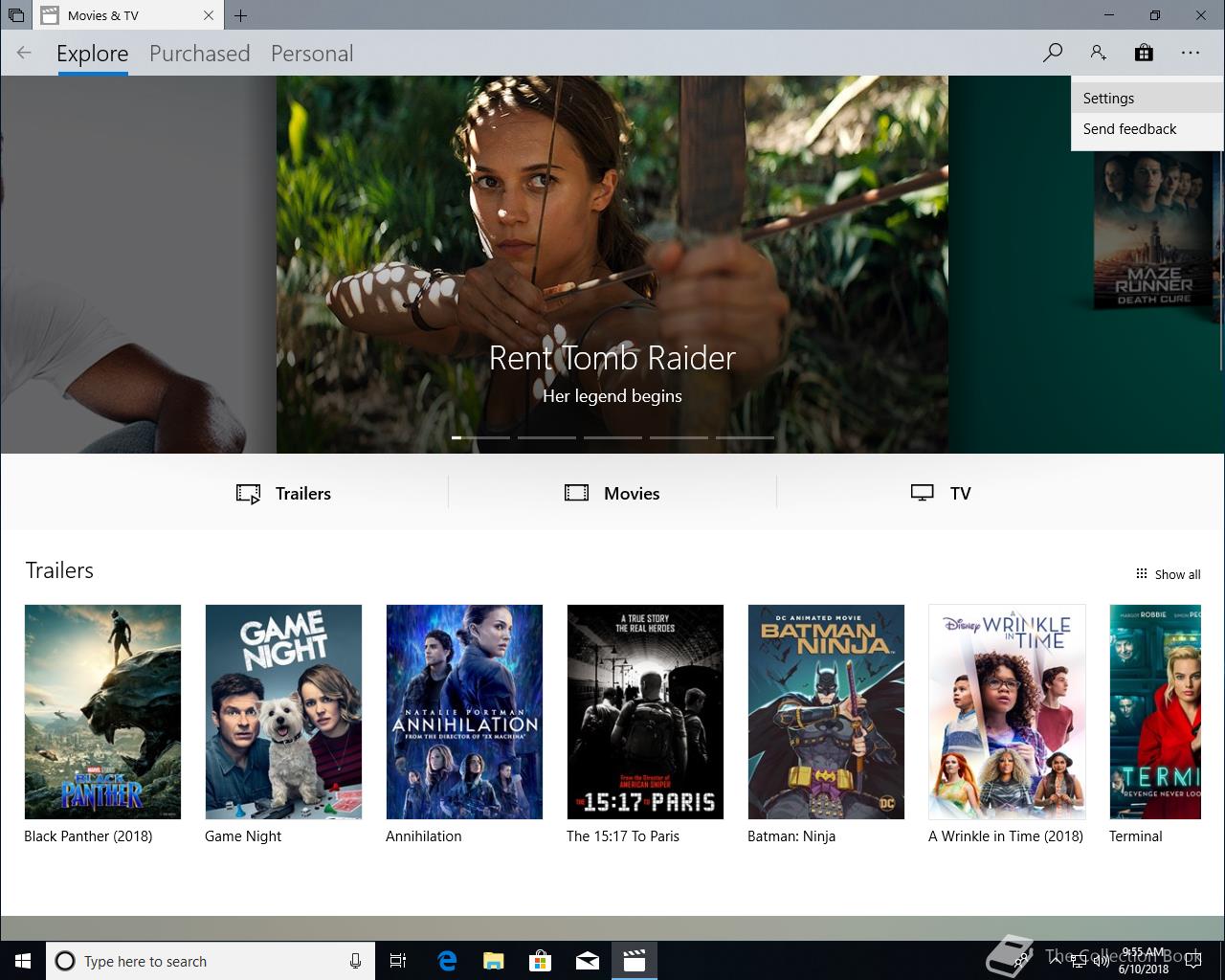Click the Show all grid icon
This screenshot has height=980, width=1225.
[1141, 573]
